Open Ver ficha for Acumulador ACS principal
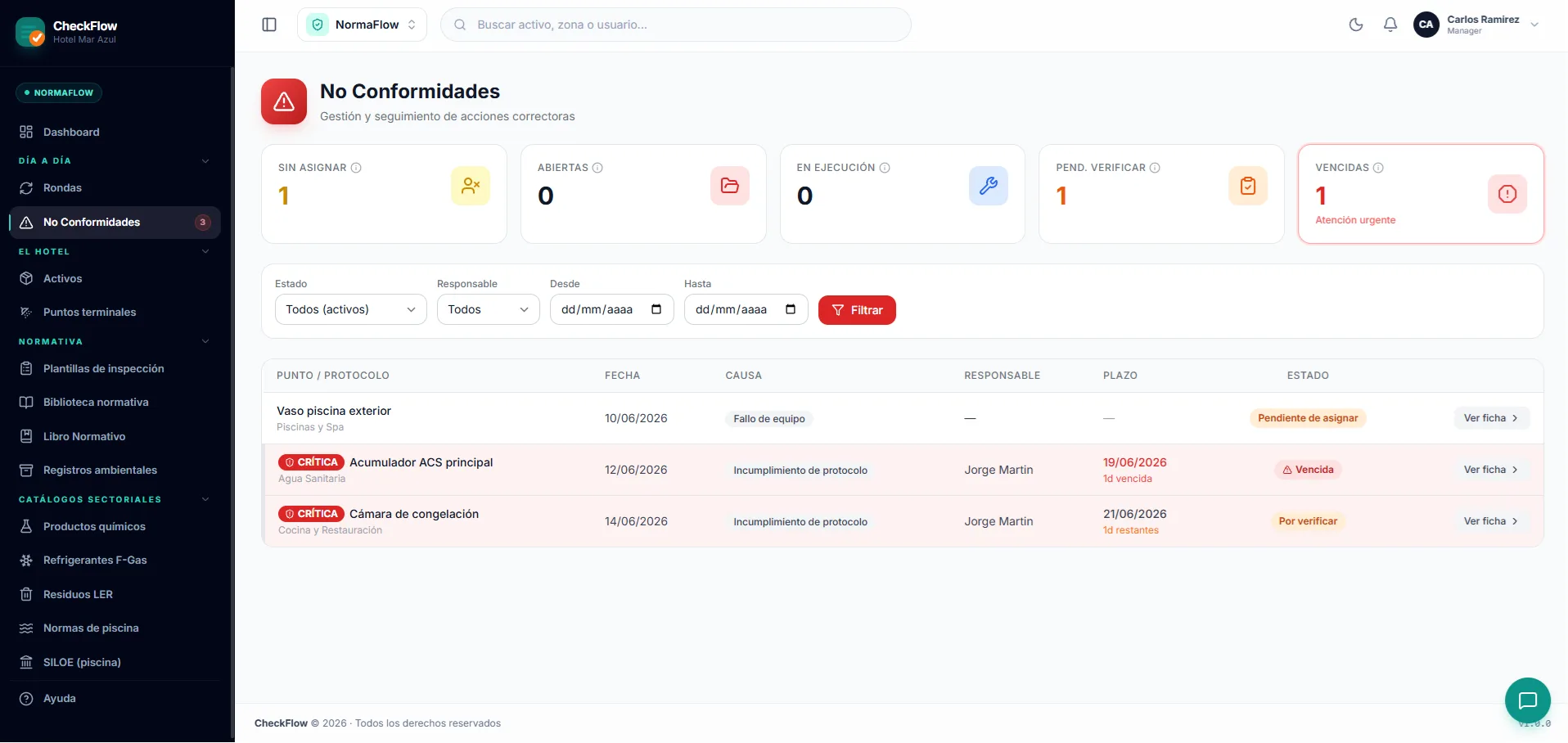 1491,470
